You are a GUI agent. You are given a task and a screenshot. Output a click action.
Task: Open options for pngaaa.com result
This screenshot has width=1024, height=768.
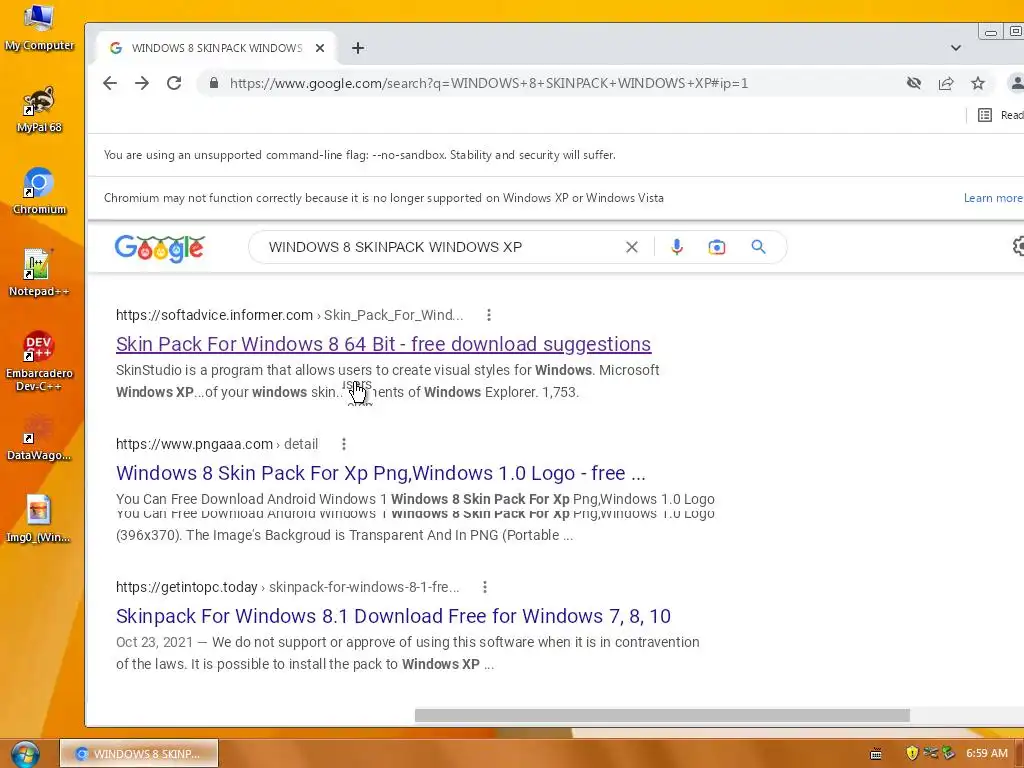point(344,444)
